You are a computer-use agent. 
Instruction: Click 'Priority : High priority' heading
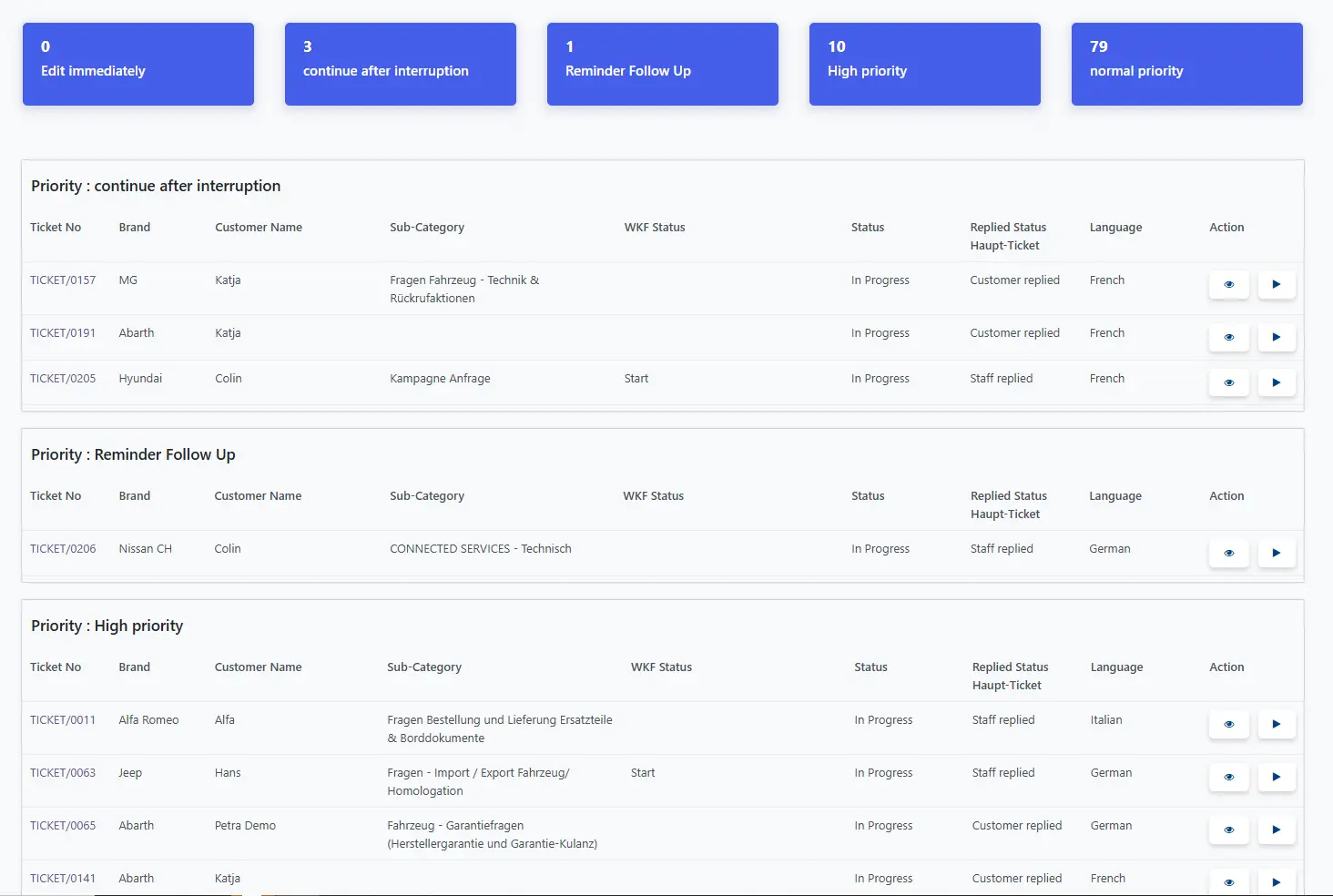[x=107, y=626]
